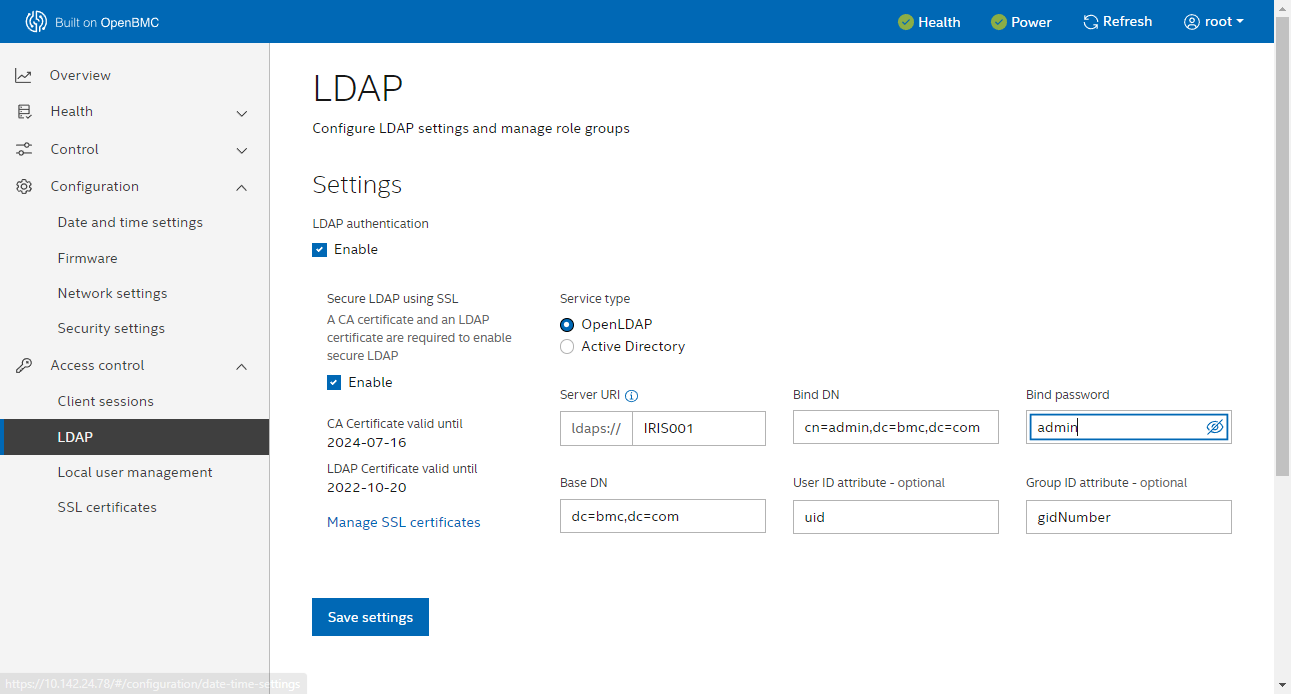Select the LDAP sidebar item
Image resolution: width=1291 pixels, height=694 pixels.
134,437
